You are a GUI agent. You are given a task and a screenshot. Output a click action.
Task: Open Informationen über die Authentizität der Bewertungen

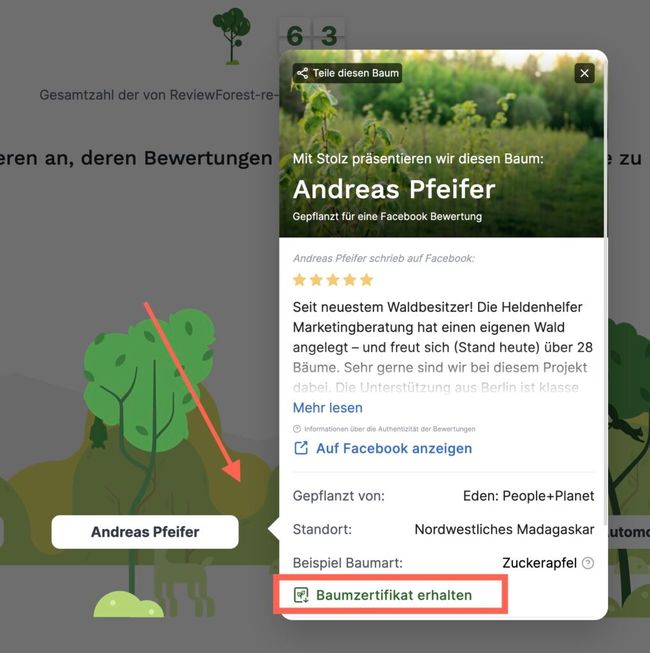pyautogui.click(x=389, y=429)
